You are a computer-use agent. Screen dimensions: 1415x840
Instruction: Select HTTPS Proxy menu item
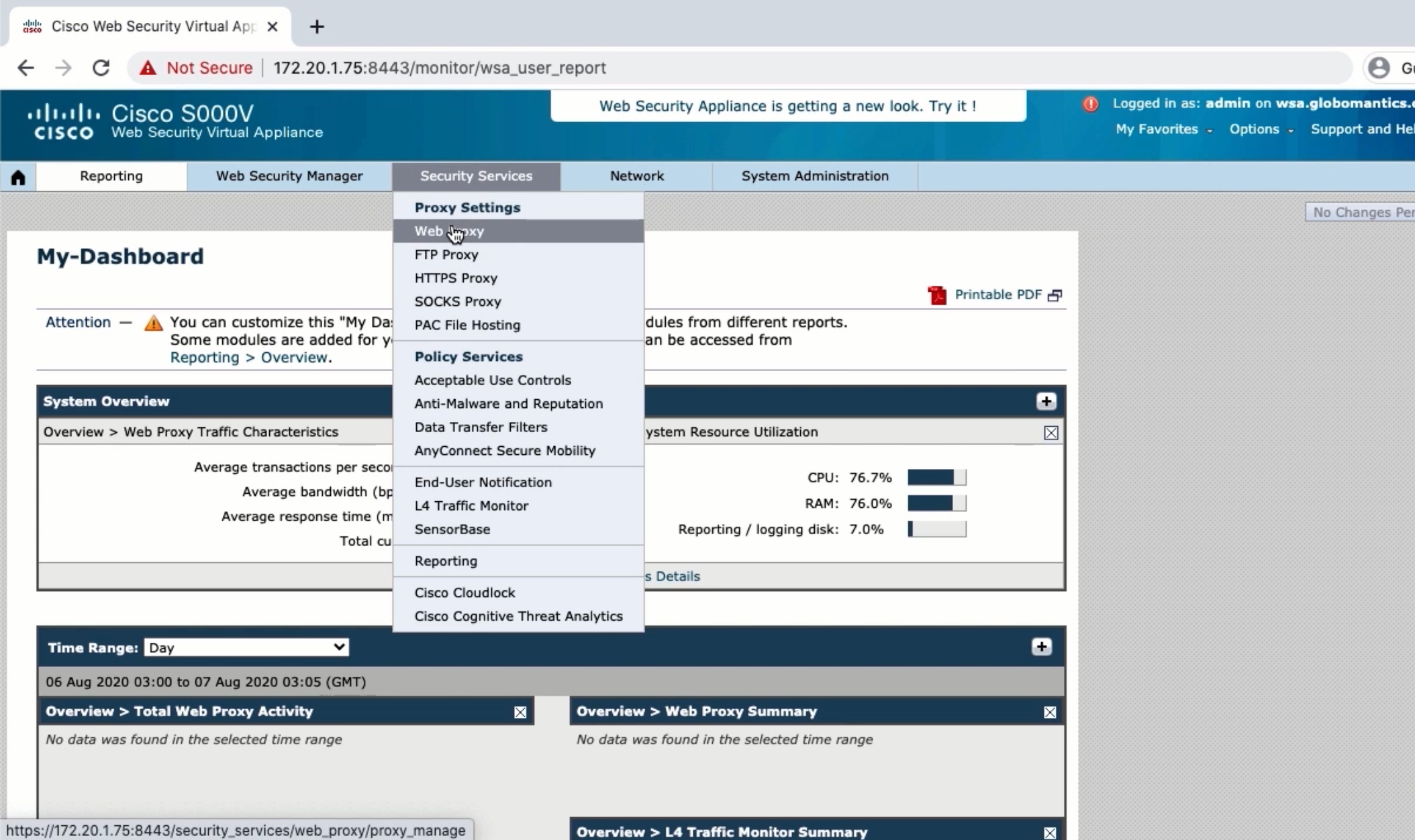518,278
